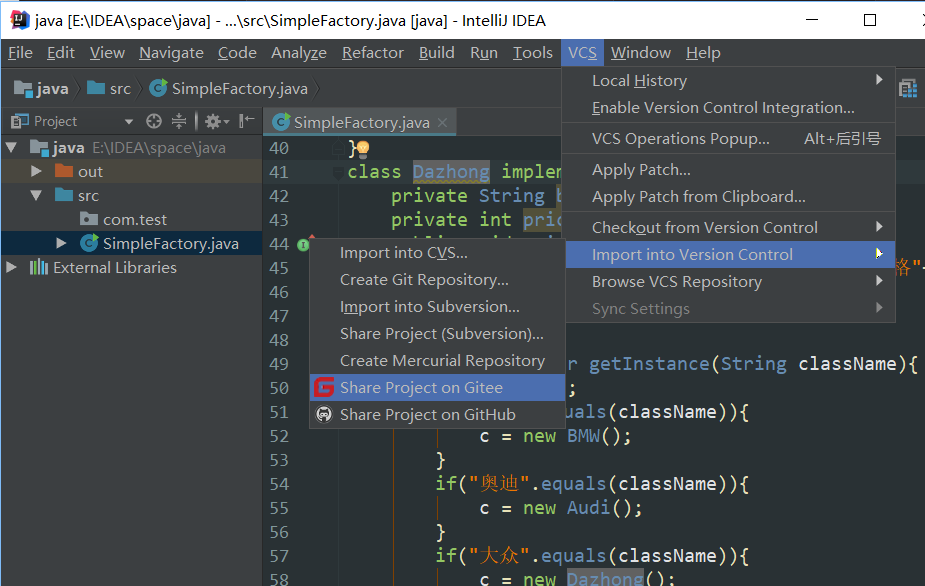Click the VCS menu

[582, 53]
